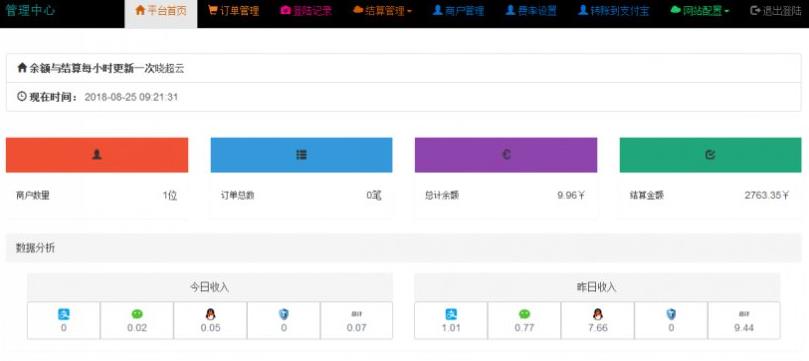Click the QQ penguin icon under 昨日收入
809x361 pixels.
point(597,314)
